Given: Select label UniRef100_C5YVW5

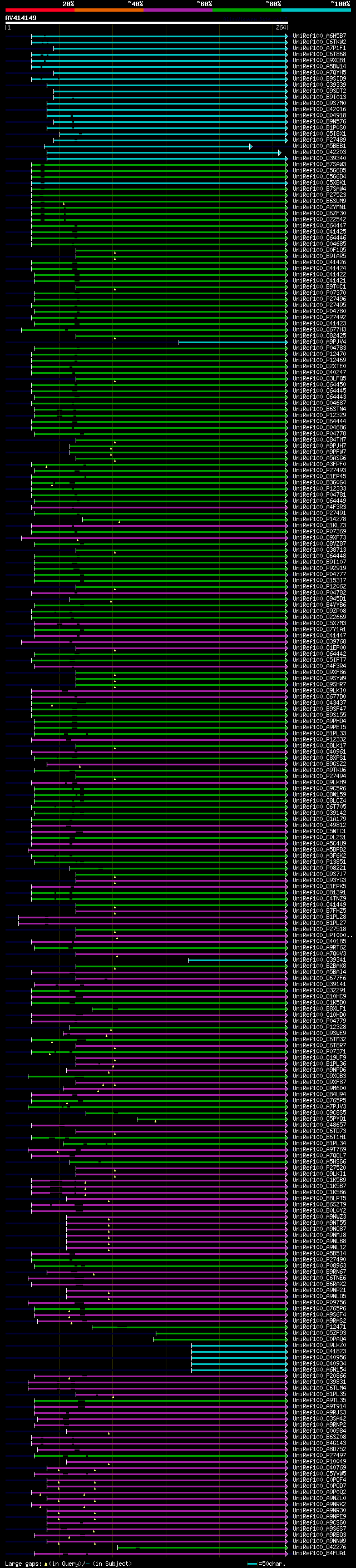Looking at the screenshot, I should (x=319, y=1473).
